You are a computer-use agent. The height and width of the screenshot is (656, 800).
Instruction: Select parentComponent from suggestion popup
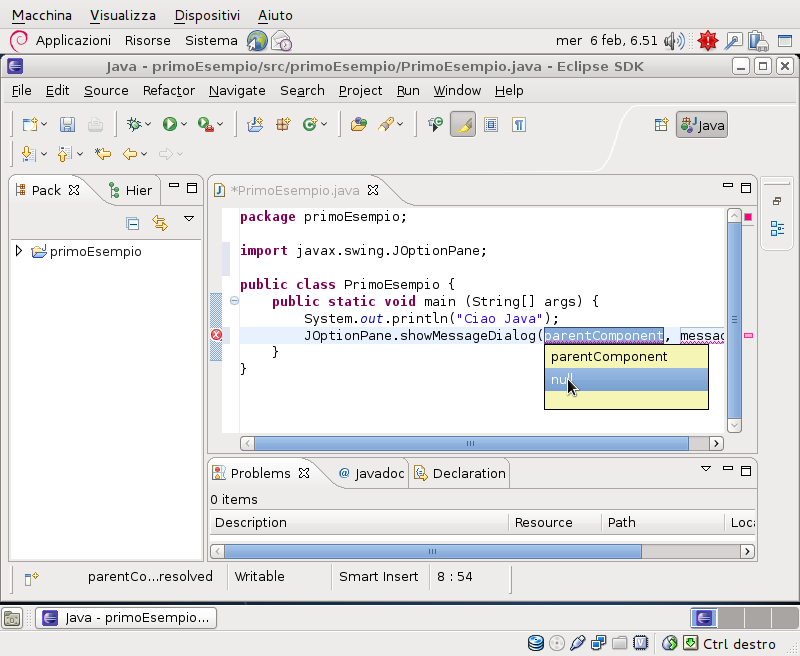(626, 357)
